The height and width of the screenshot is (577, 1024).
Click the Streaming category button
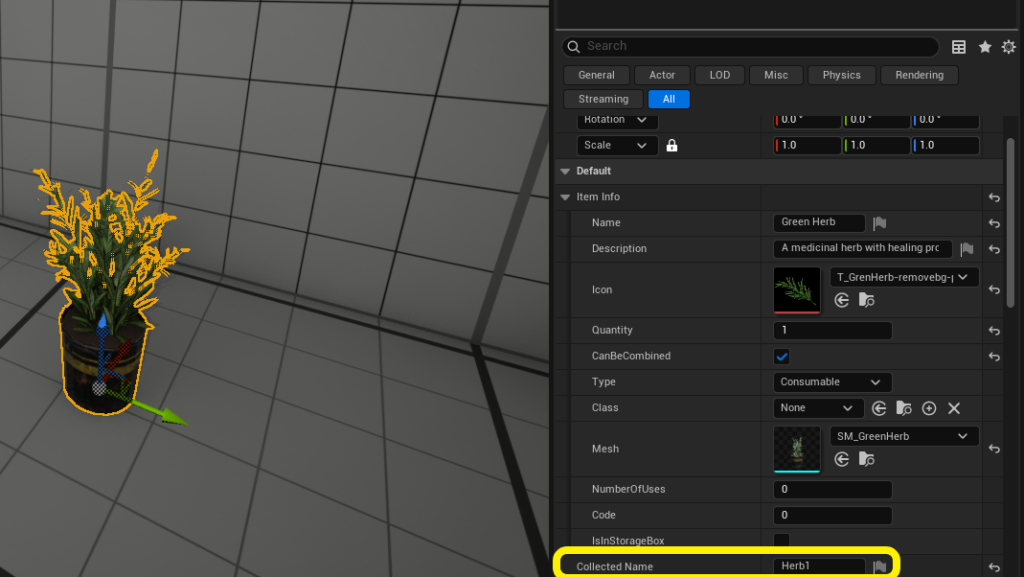[x=603, y=99]
